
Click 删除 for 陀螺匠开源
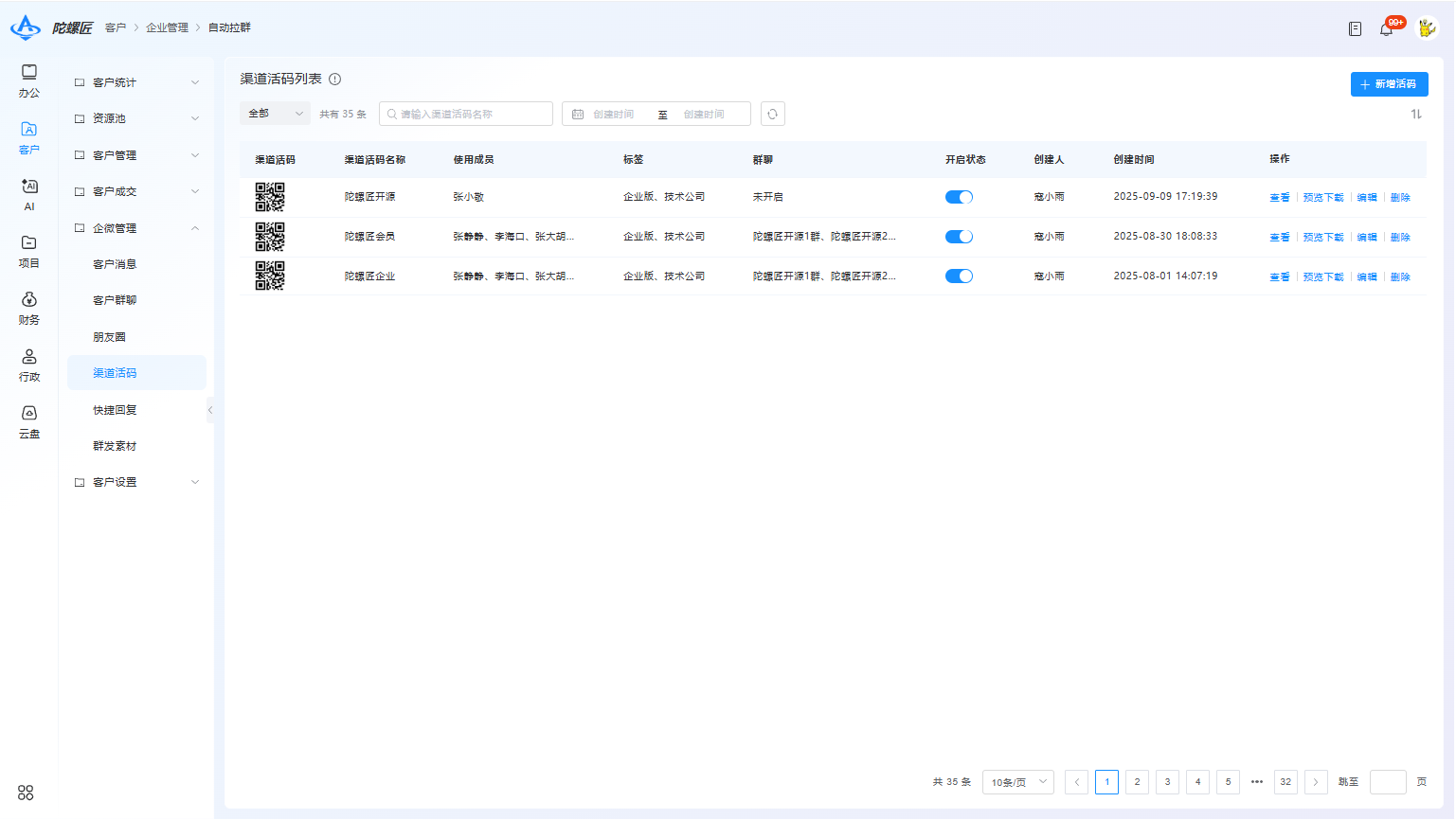[x=1400, y=197]
